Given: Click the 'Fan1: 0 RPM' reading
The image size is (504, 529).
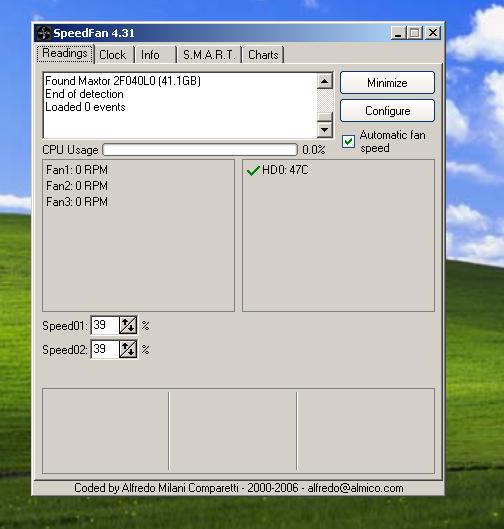Looking at the screenshot, I should click(x=77, y=170).
